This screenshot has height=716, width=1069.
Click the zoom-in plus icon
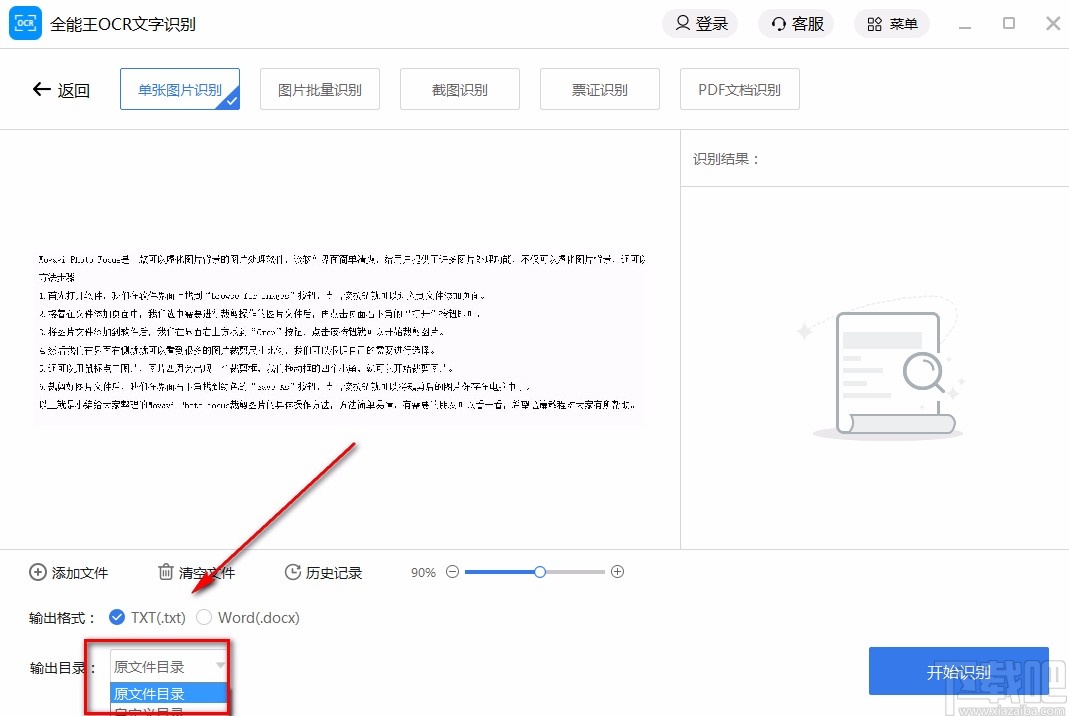617,571
